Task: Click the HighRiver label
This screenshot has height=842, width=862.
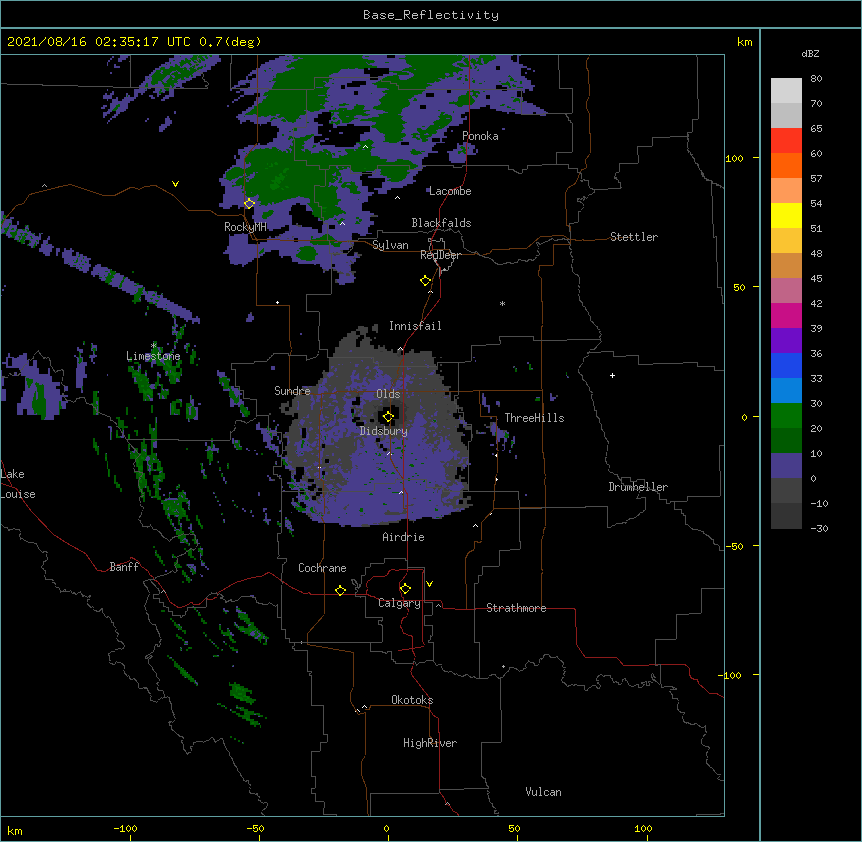Action: 430,743
